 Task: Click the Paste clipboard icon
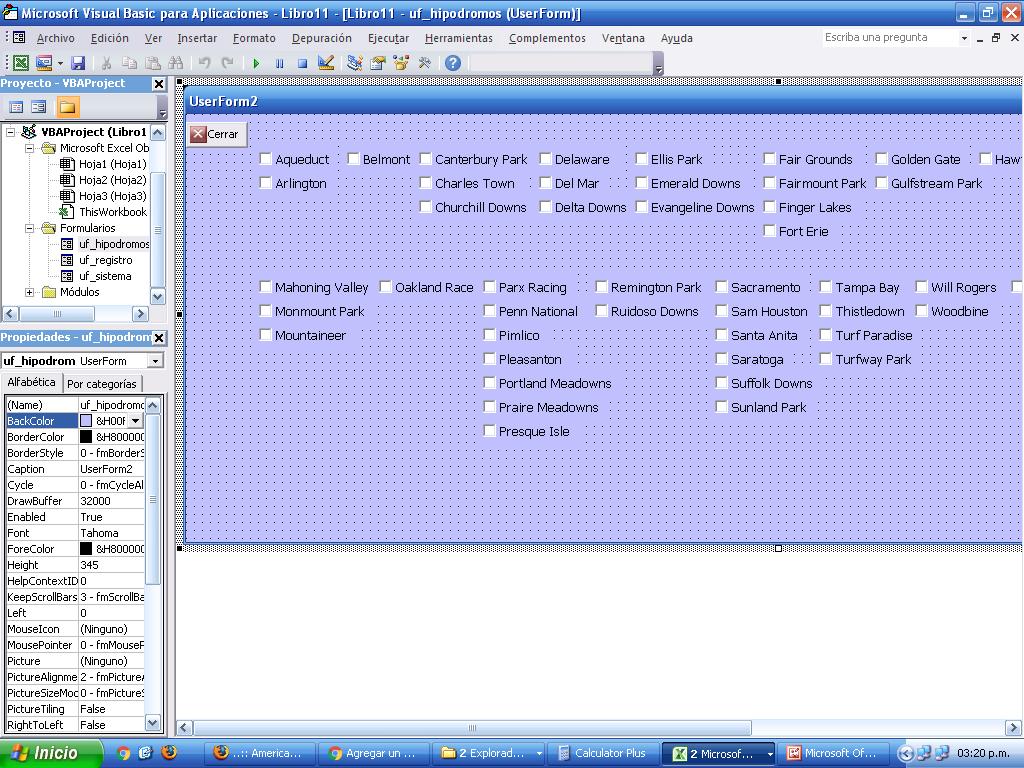(153, 63)
